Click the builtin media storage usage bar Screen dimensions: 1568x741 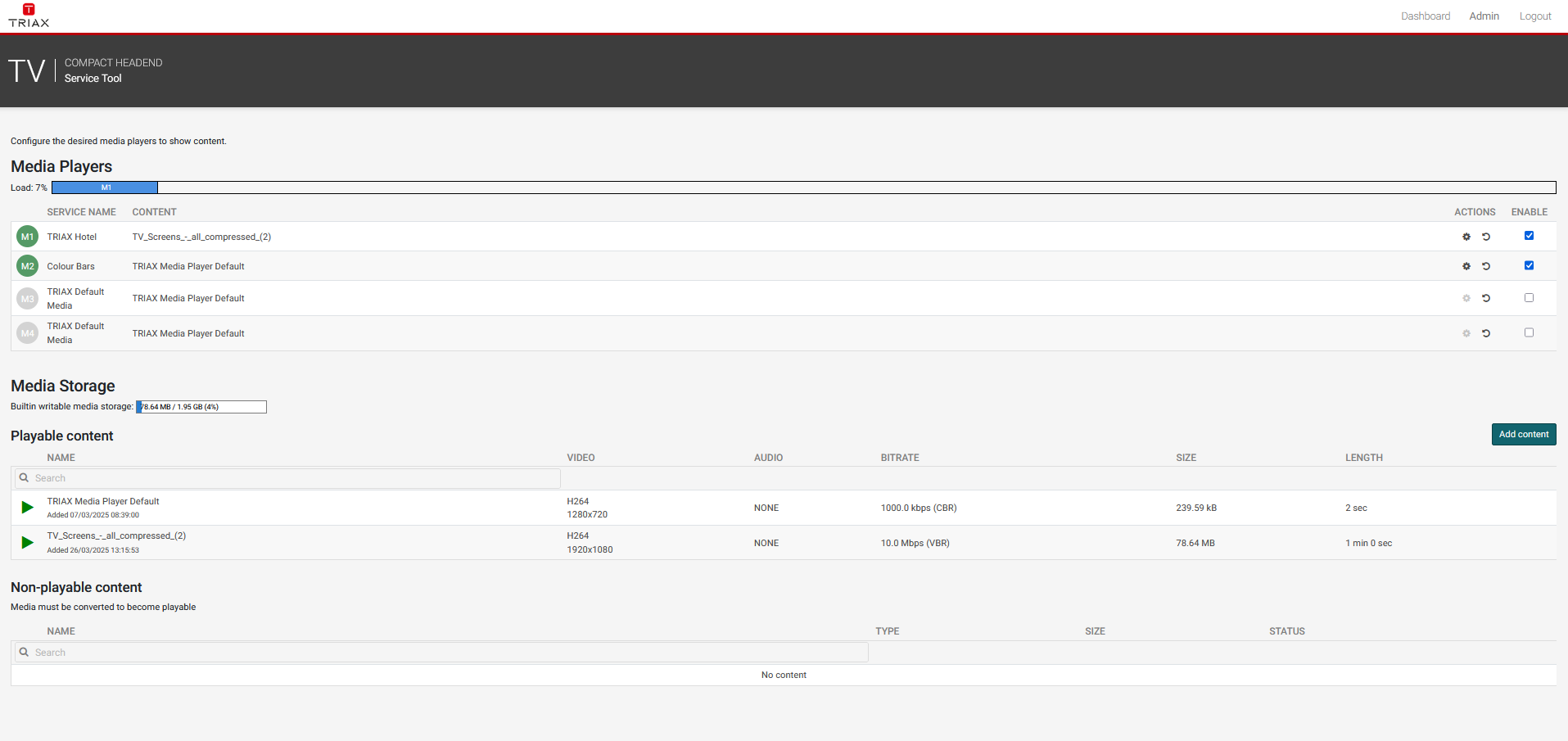tap(201, 407)
